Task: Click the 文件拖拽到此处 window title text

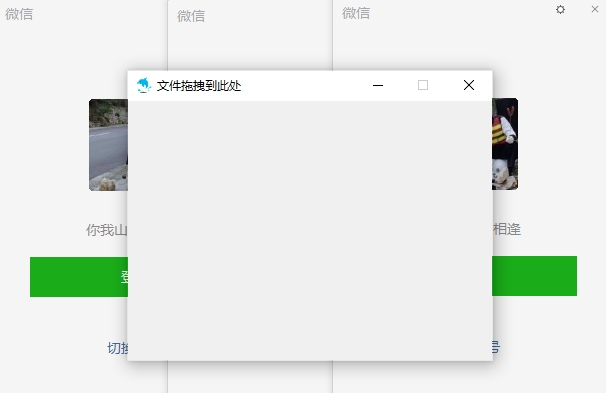Action: [x=199, y=85]
